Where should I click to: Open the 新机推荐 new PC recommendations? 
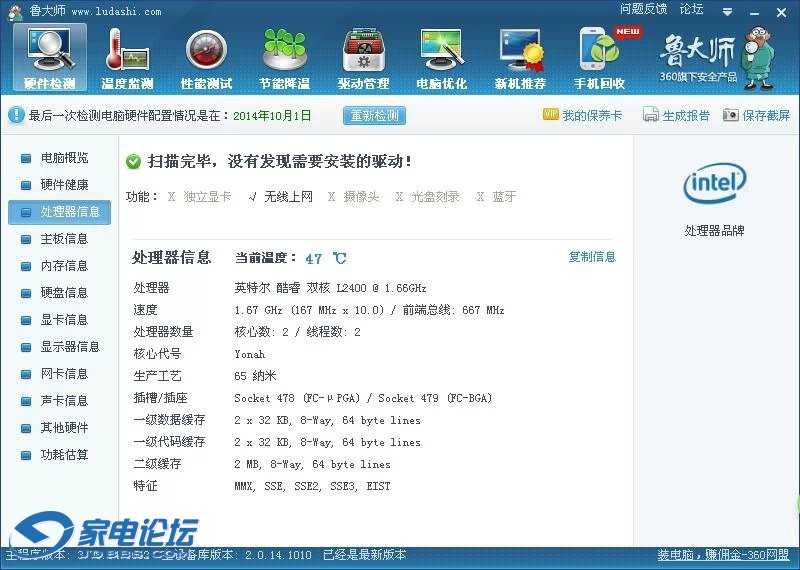(x=520, y=59)
